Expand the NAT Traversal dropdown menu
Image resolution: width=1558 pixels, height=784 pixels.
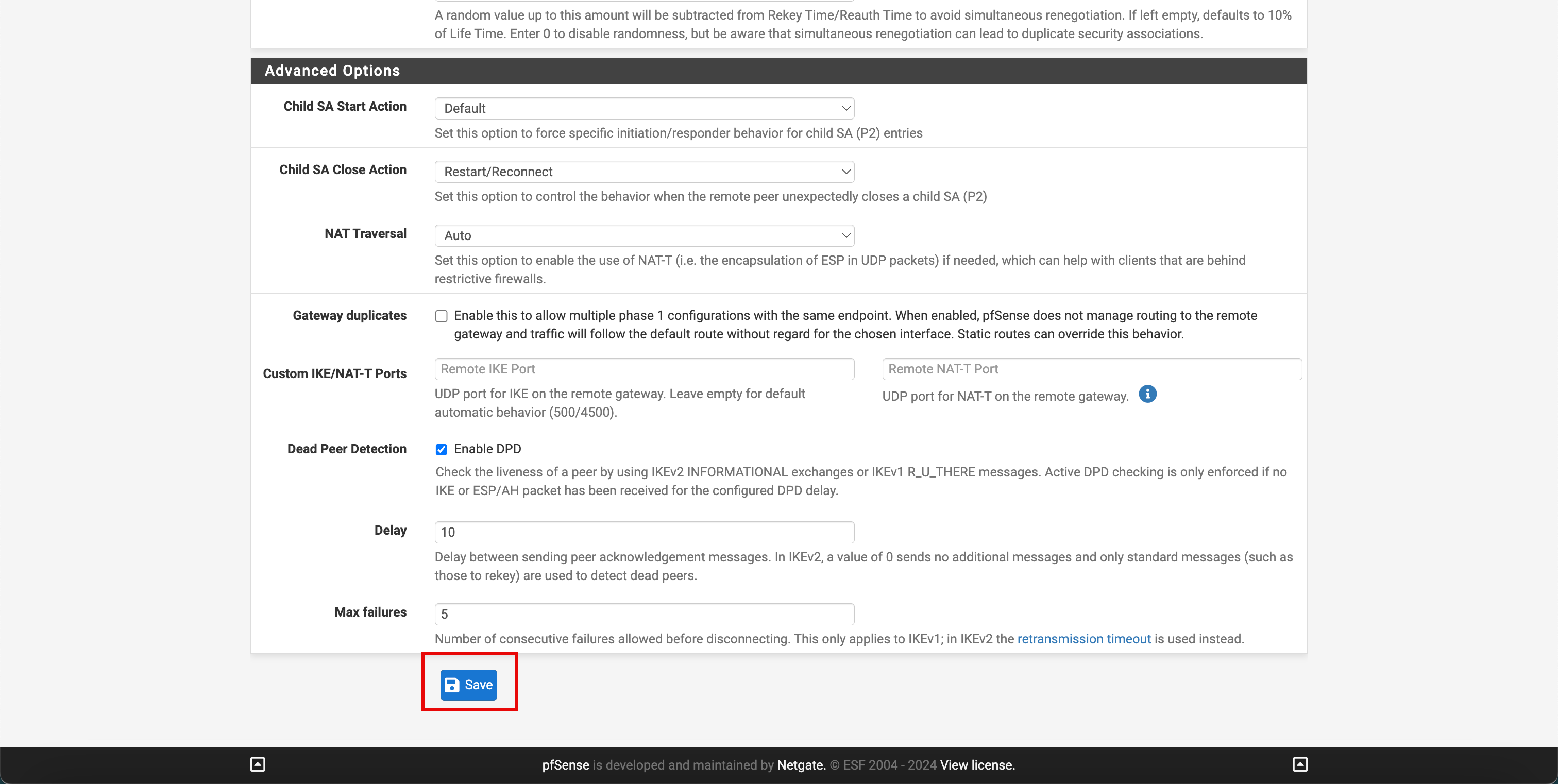pyautogui.click(x=644, y=235)
